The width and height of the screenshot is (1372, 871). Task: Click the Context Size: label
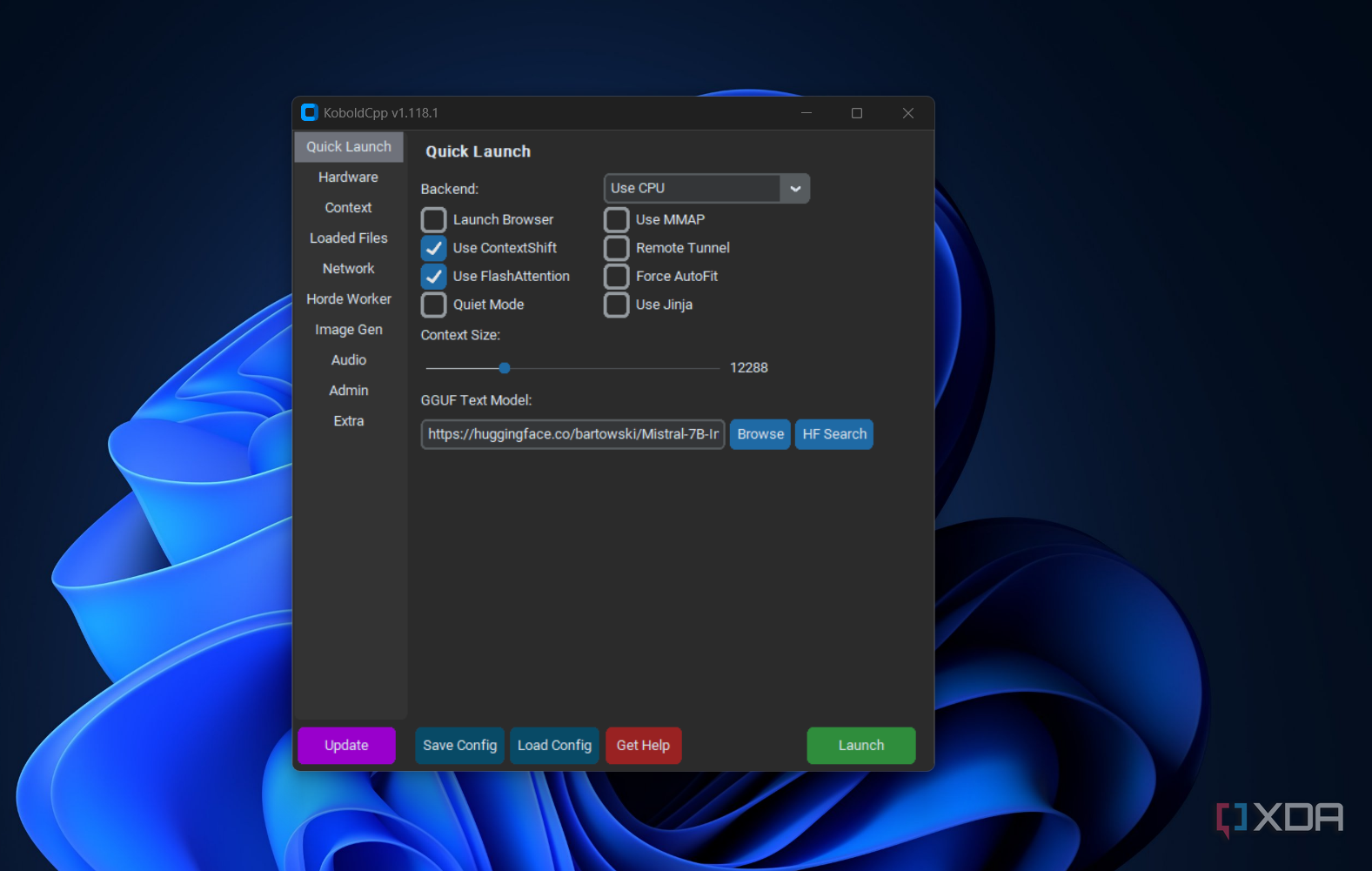click(x=460, y=335)
